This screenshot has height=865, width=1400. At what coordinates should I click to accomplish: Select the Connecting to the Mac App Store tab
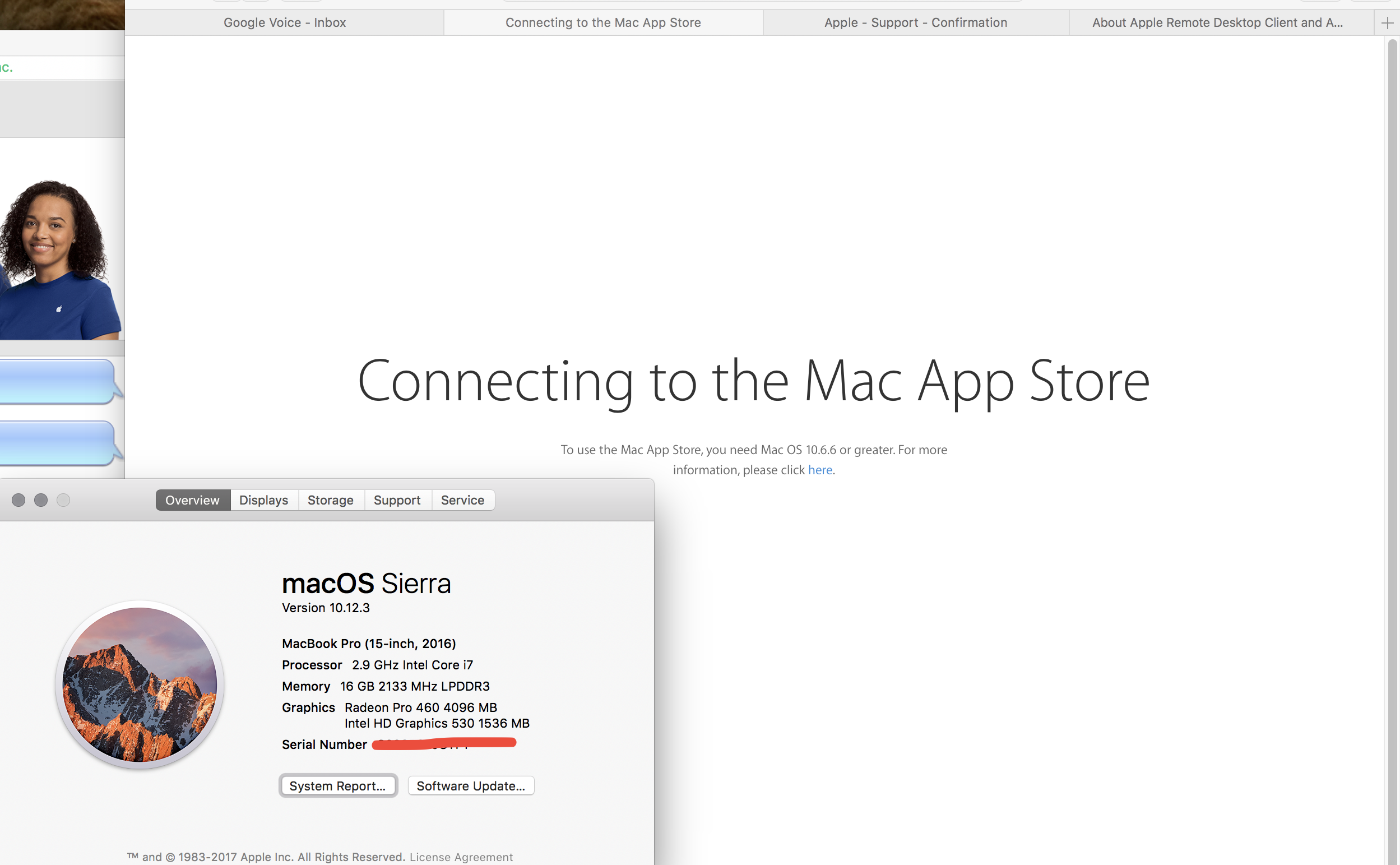click(603, 23)
